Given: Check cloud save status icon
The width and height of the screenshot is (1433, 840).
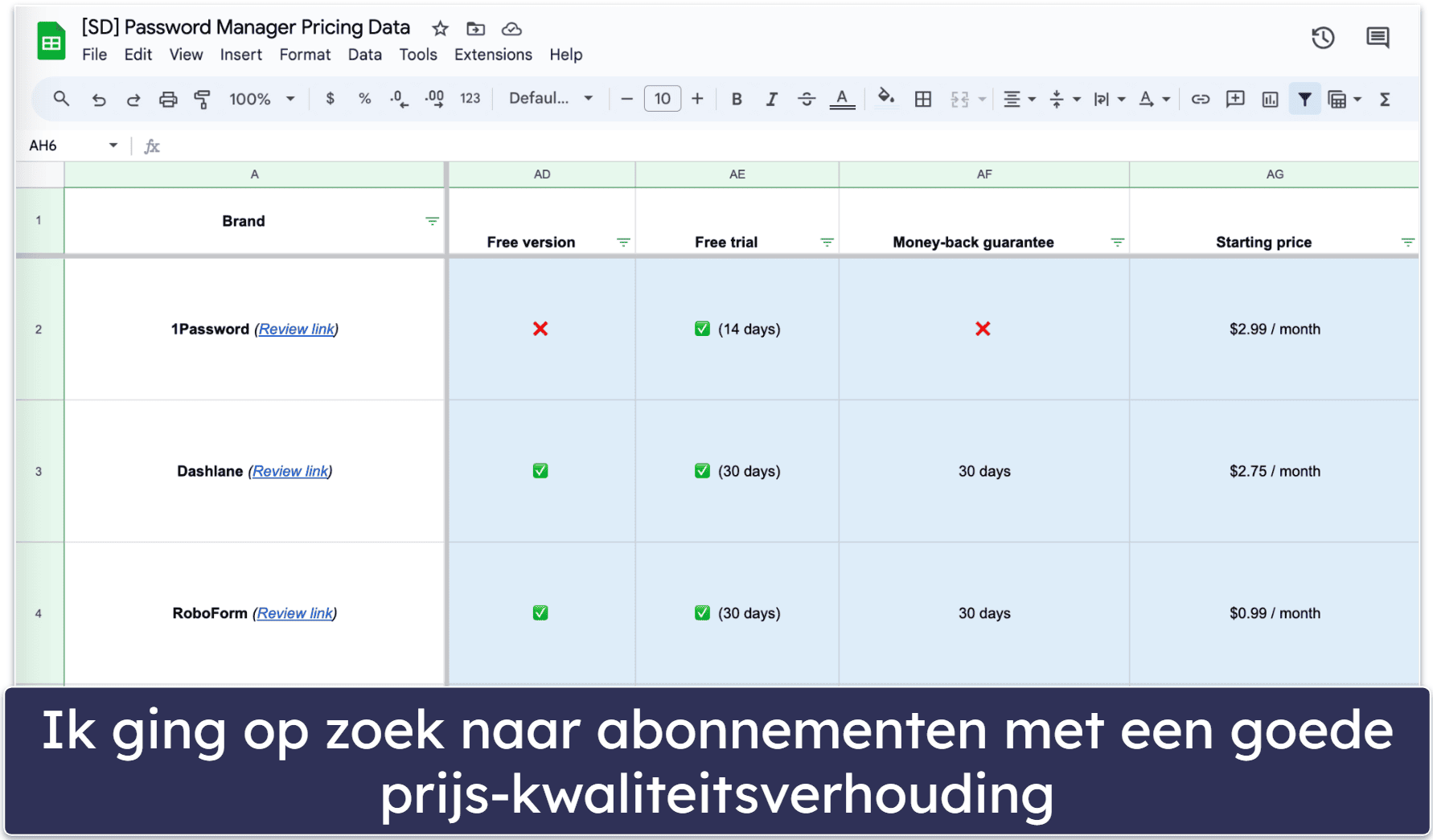Looking at the screenshot, I should click(511, 29).
